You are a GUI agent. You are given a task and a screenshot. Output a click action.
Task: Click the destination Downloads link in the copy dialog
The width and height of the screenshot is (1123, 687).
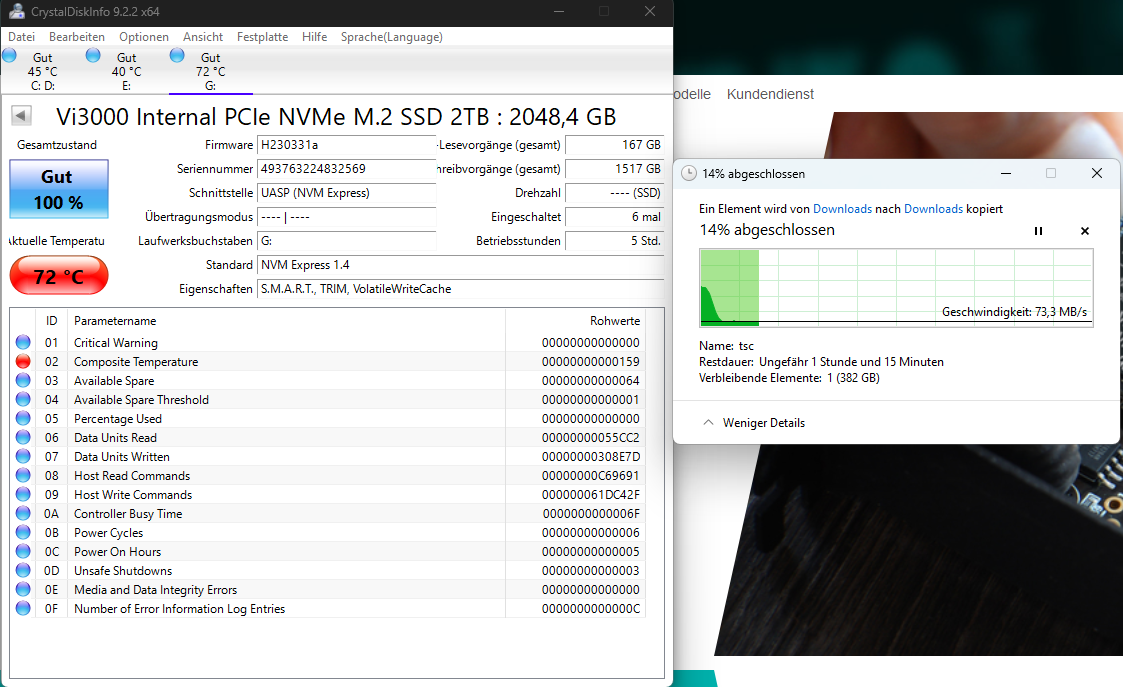[933, 208]
